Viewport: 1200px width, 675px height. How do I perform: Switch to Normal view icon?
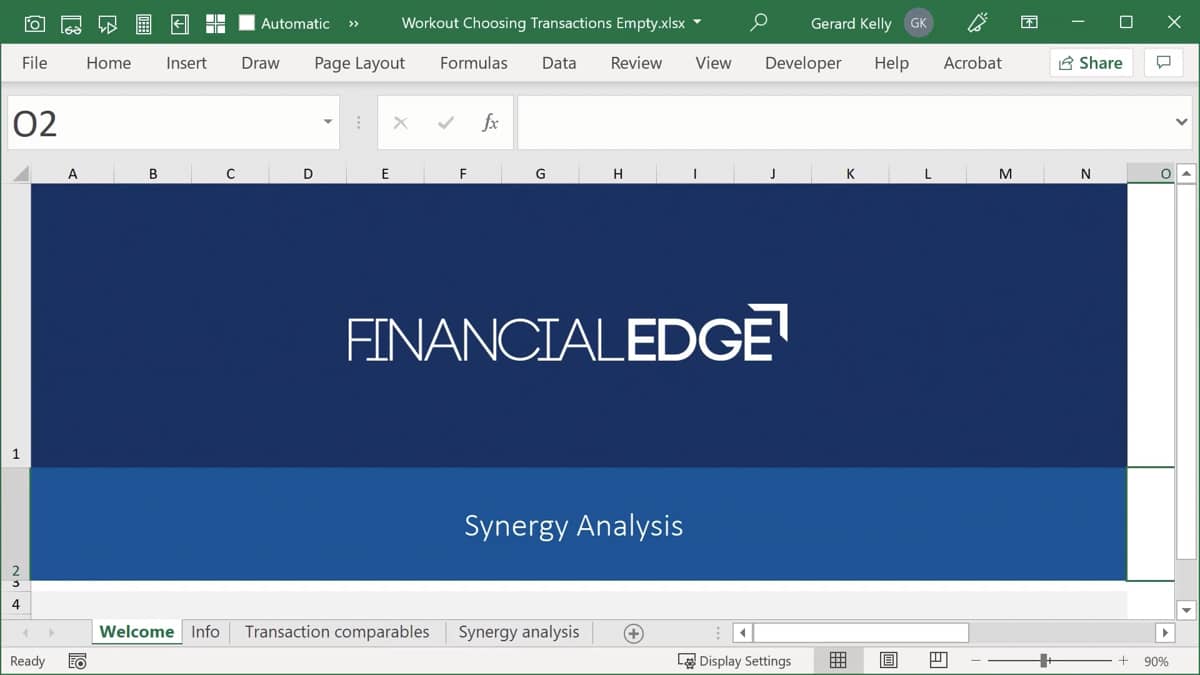pyautogui.click(x=838, y=661)
